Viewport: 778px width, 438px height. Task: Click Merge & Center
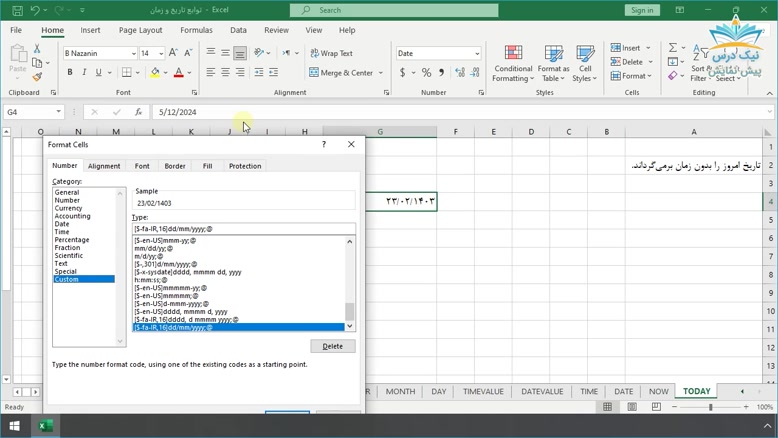[341, 73]
